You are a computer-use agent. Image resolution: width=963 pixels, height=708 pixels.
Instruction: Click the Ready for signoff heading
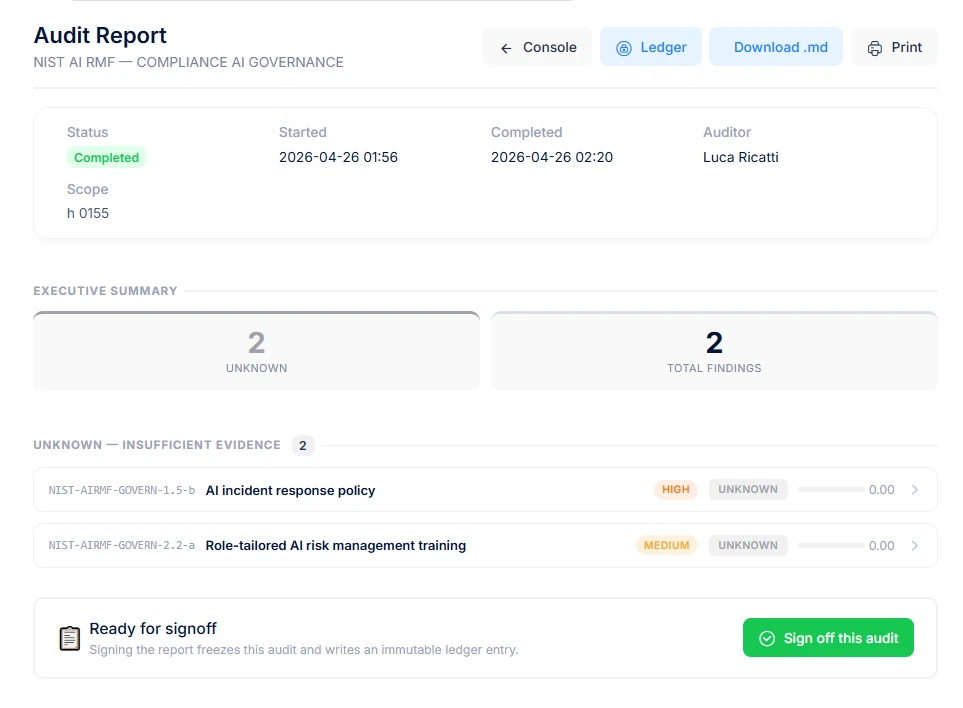pos(153,629)
